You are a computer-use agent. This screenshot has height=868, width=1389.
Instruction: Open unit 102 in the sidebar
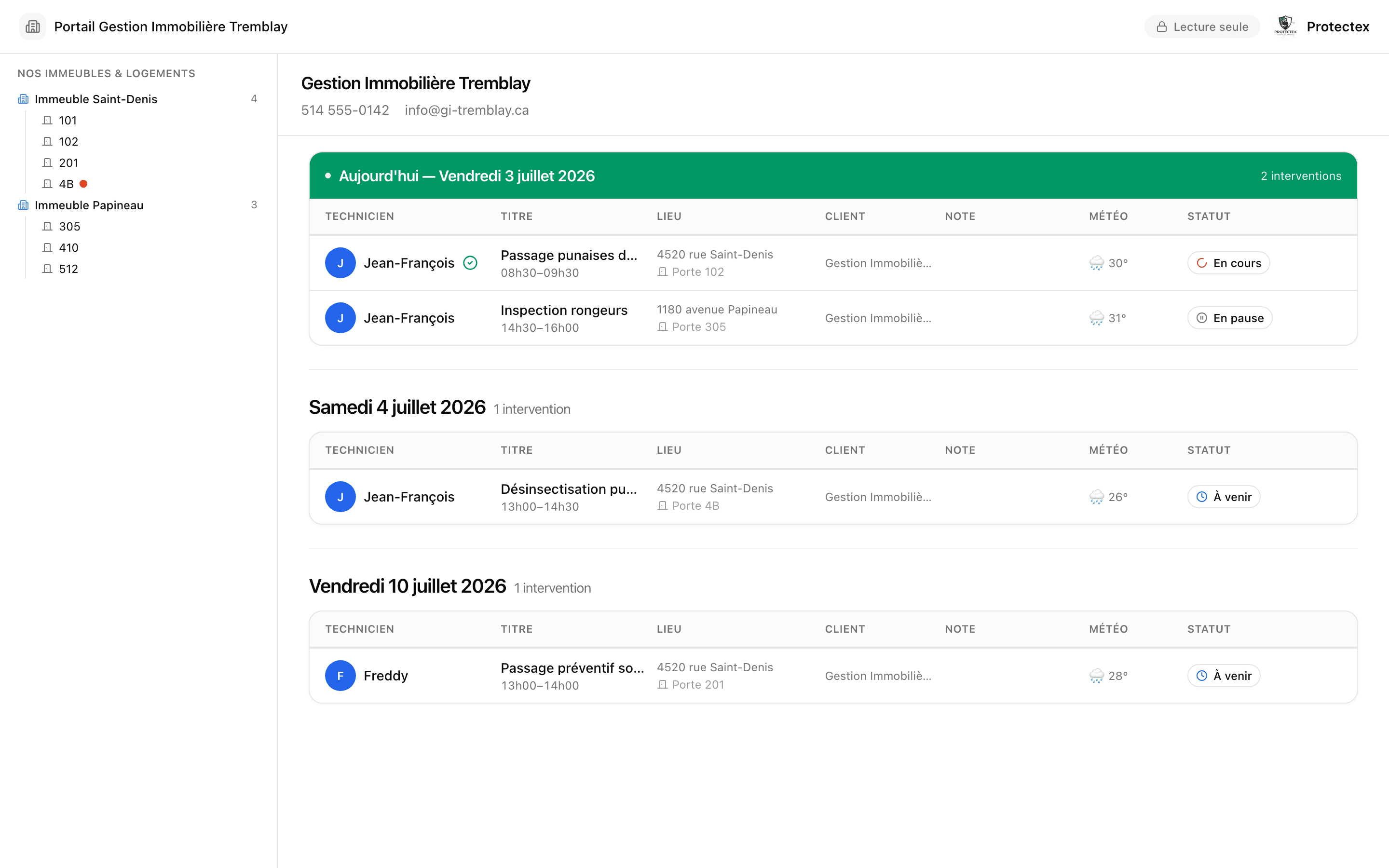pyautogui.click(x=68, y=142)
